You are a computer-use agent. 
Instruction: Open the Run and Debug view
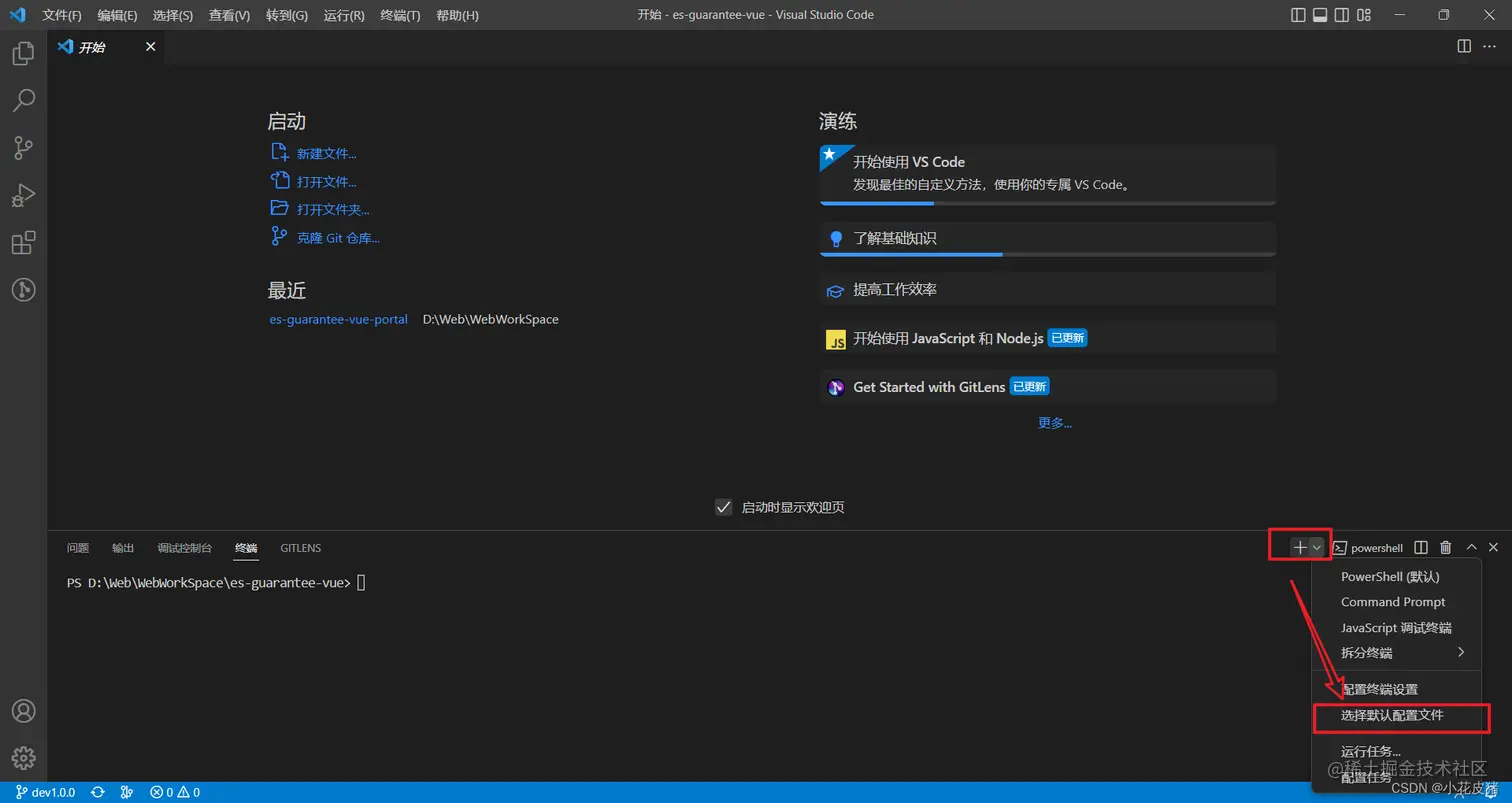23,195
